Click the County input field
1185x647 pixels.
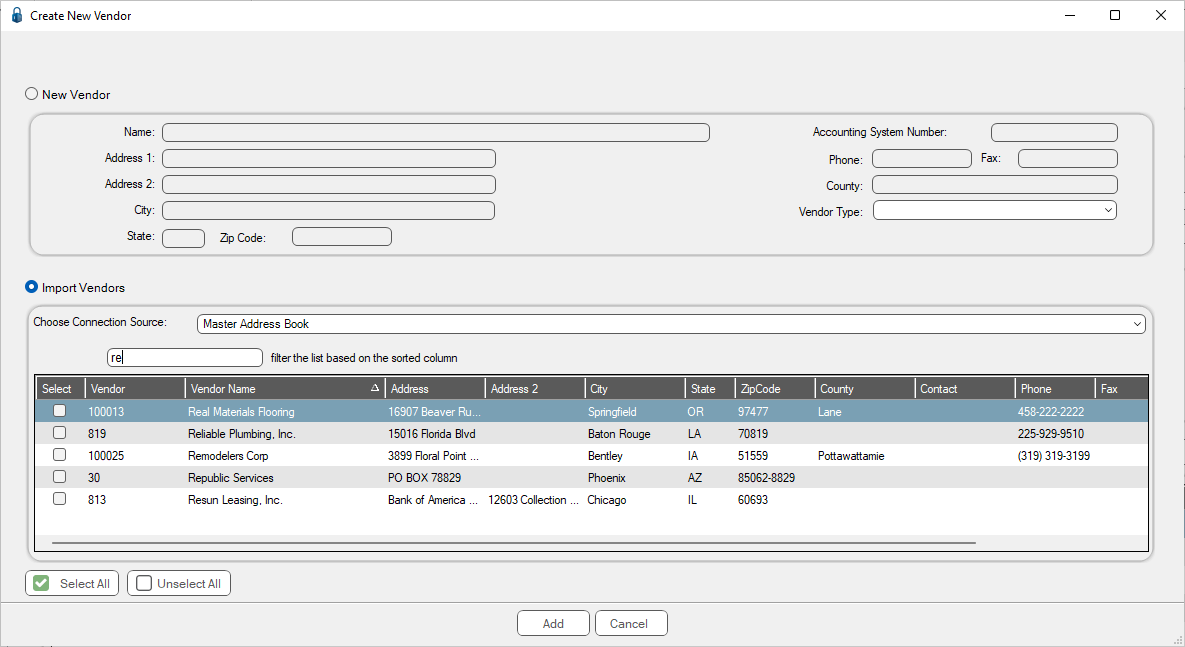pyautogui.click(x=995, y=184)
